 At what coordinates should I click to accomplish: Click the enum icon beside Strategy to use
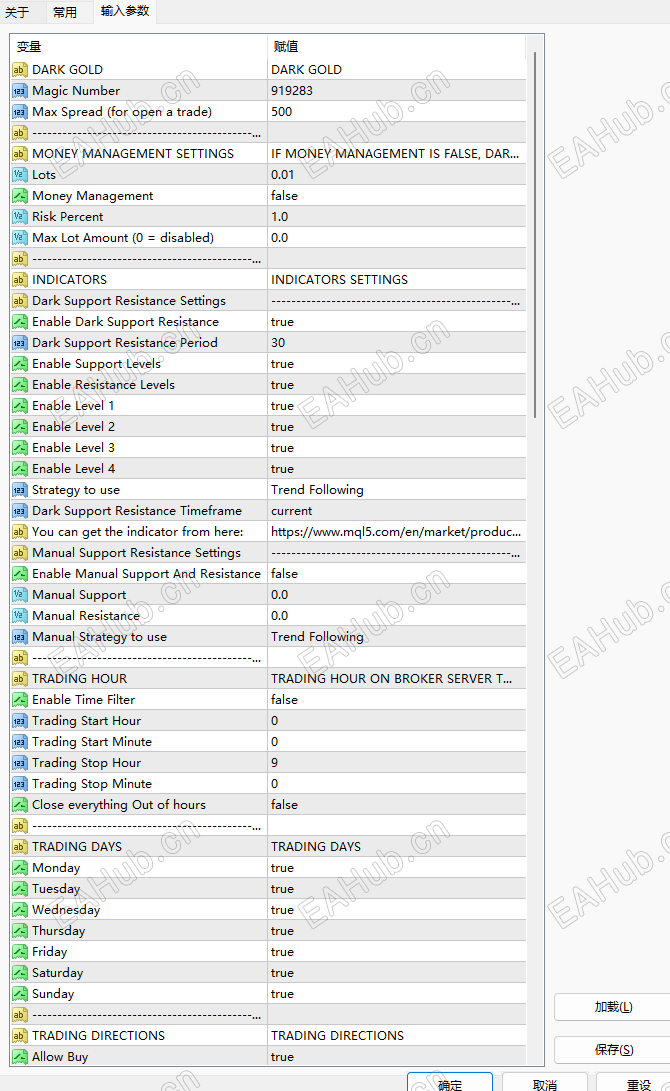(x=19, y=490)
